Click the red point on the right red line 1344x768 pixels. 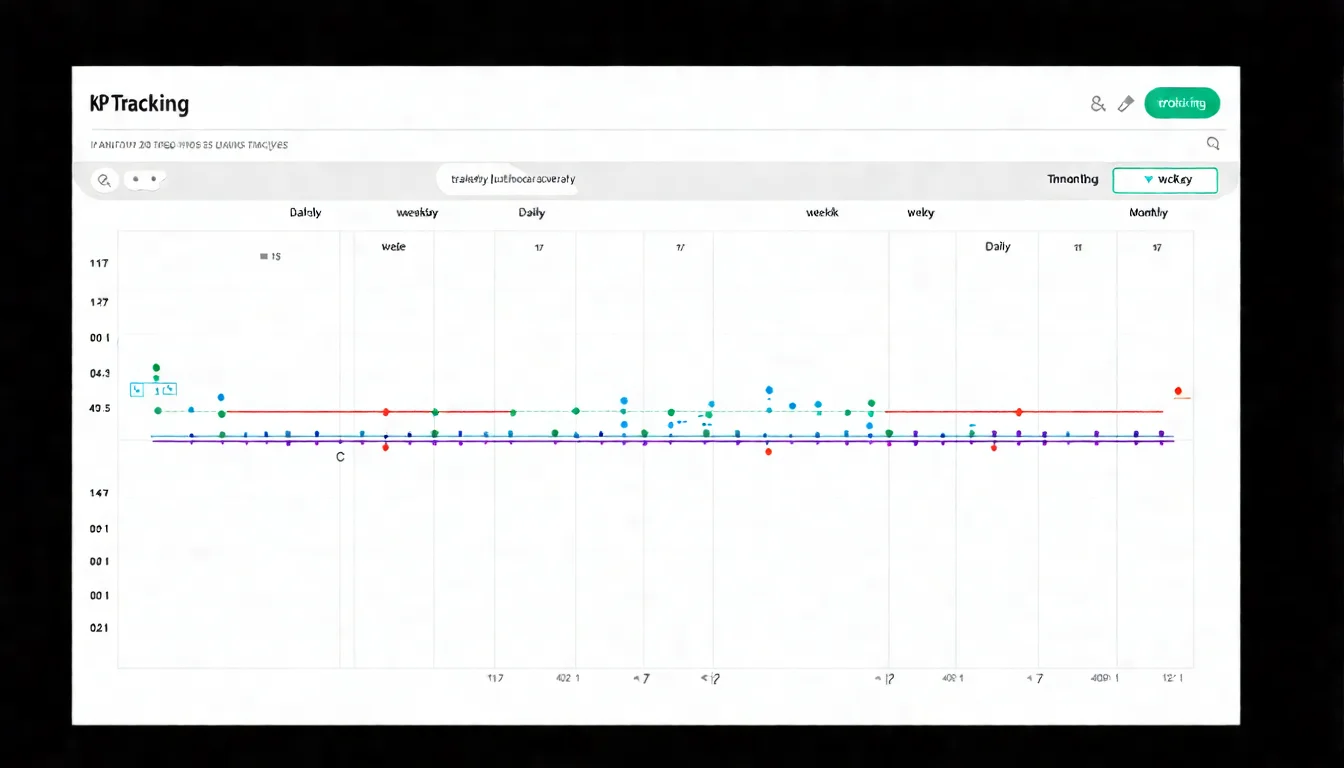(1018, 412)
